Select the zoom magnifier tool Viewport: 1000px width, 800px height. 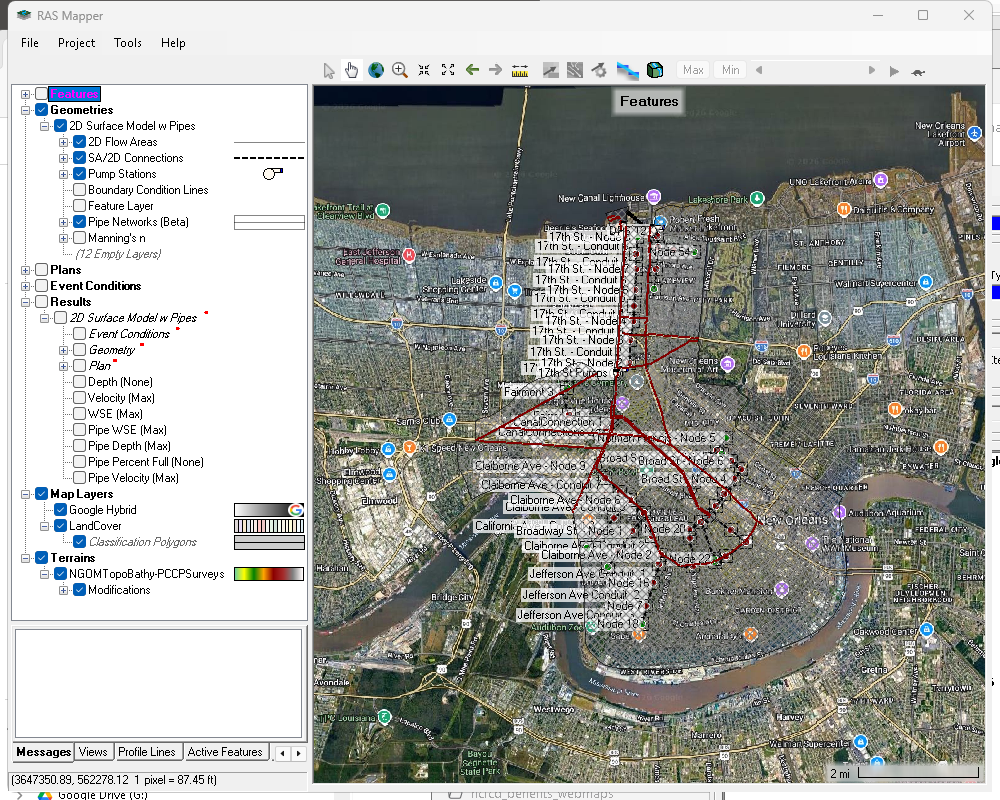400,70
